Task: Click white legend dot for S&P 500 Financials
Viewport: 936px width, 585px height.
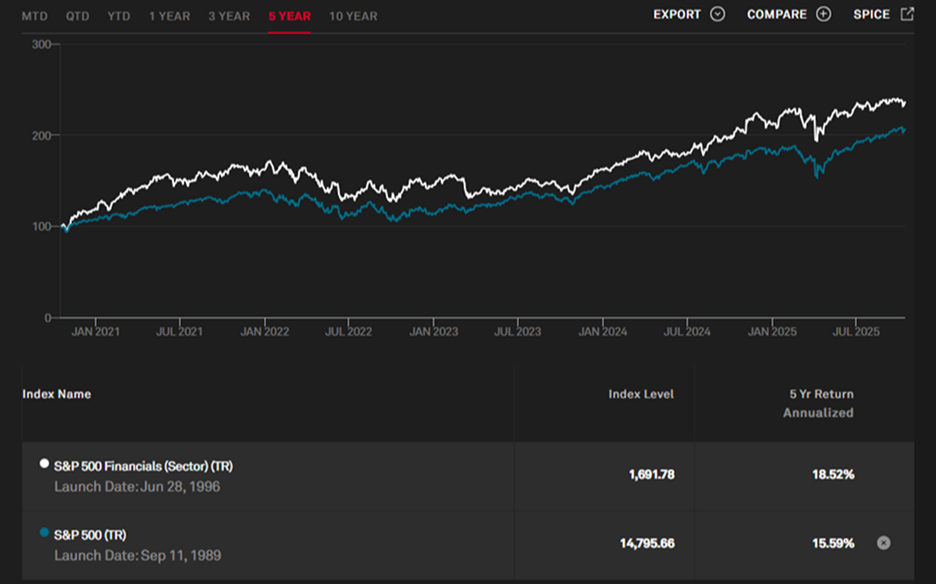Action: [43, 464]
